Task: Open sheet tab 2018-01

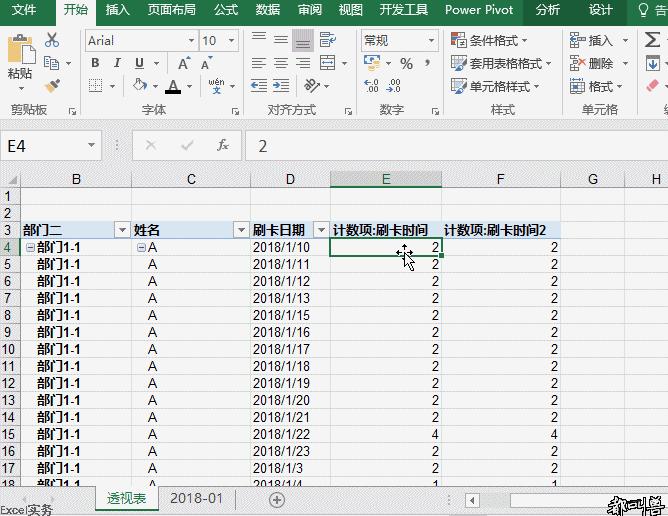Action: point(196,498)
